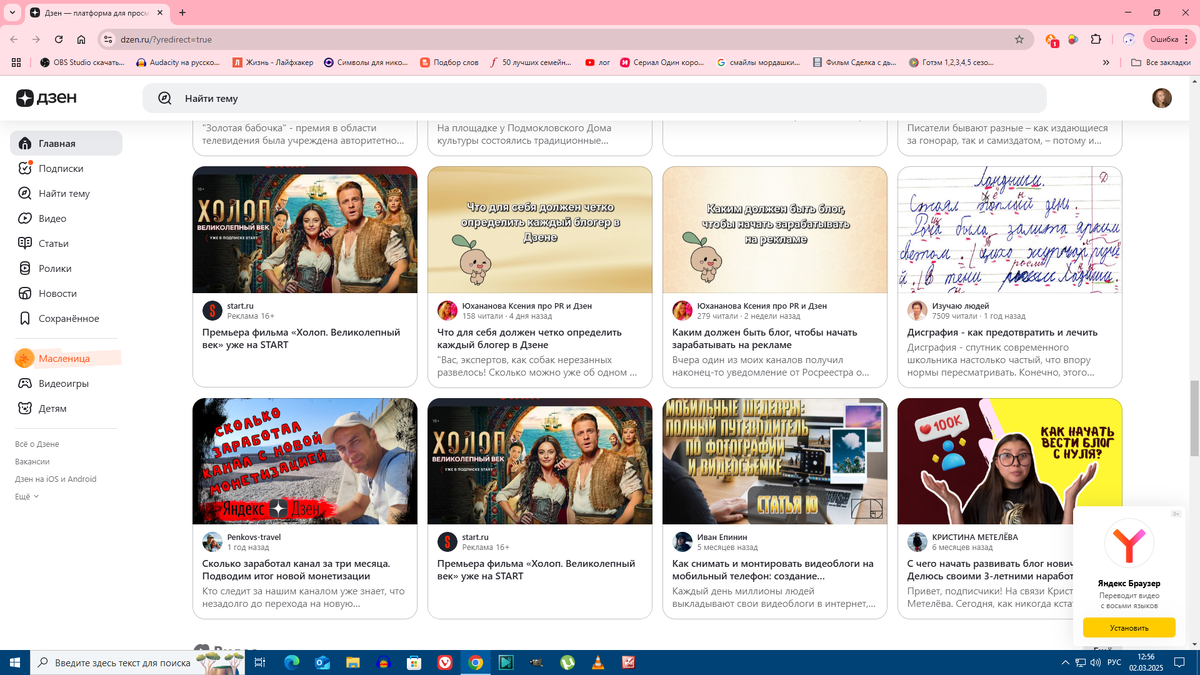Open 'Как начать вести блог с нуля' thumbnail
Viewport: 1200px width, 675px height.
(1010, 462)
